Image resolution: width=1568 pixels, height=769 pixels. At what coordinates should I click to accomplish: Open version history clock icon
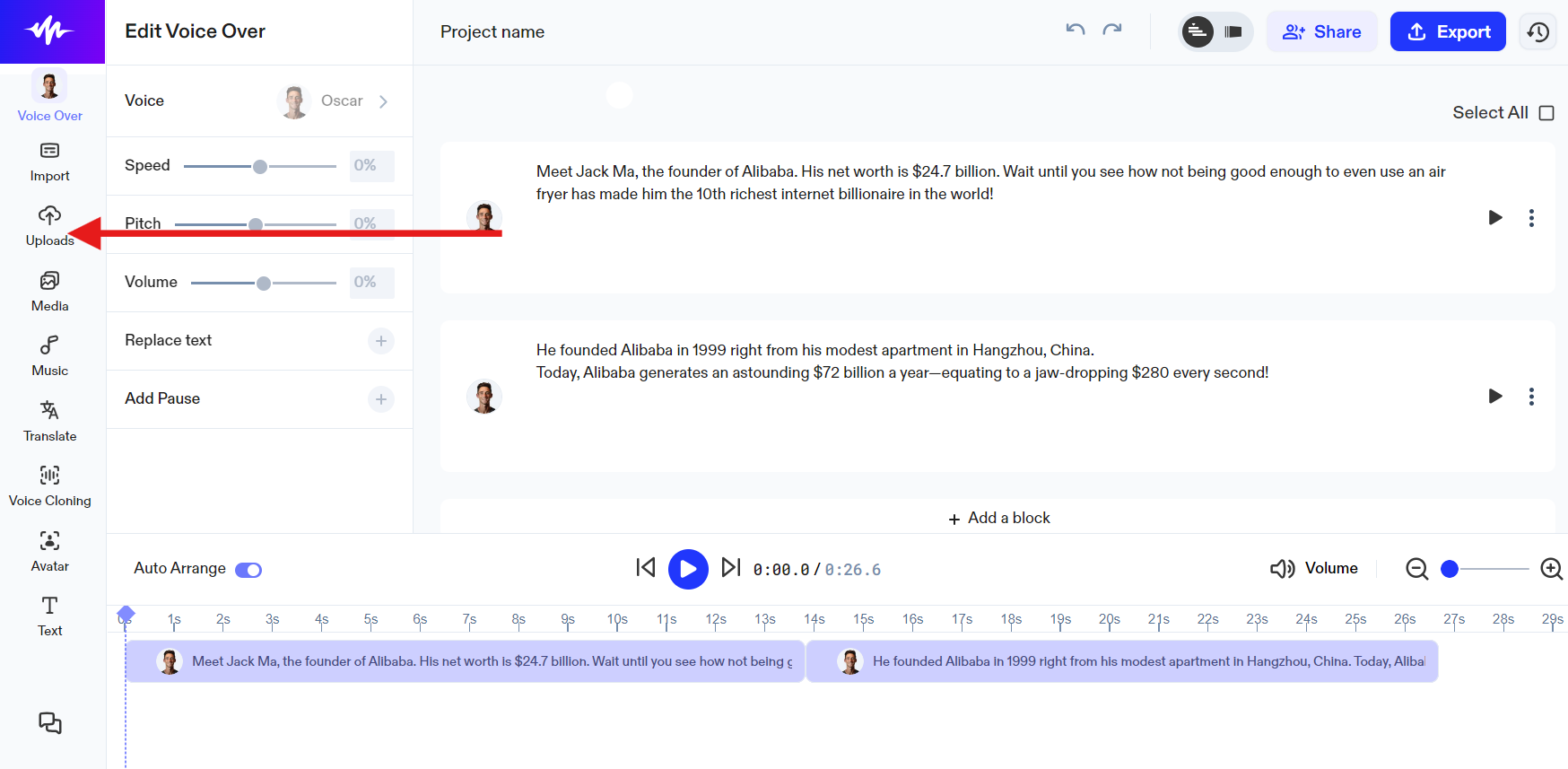coord(1538,32)
